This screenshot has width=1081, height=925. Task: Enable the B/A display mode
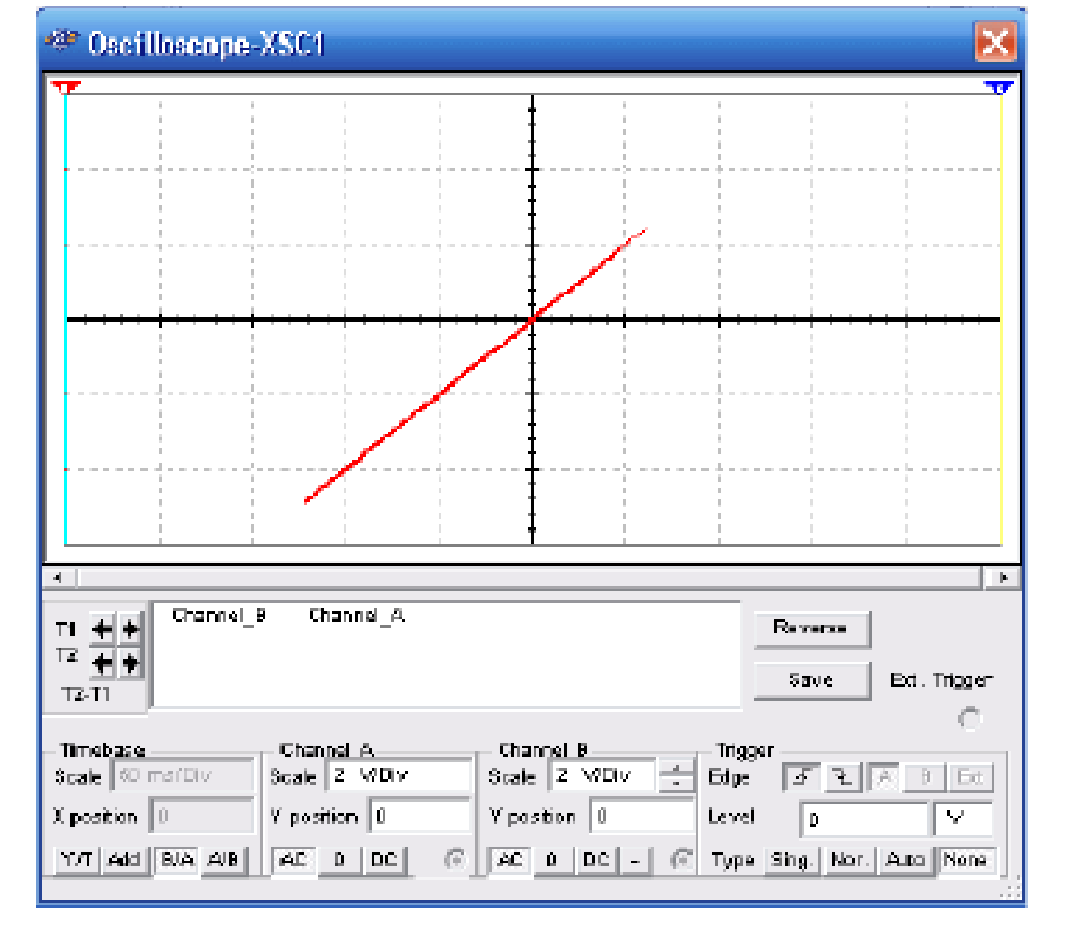pyautogui.click(x=177, y=860)
